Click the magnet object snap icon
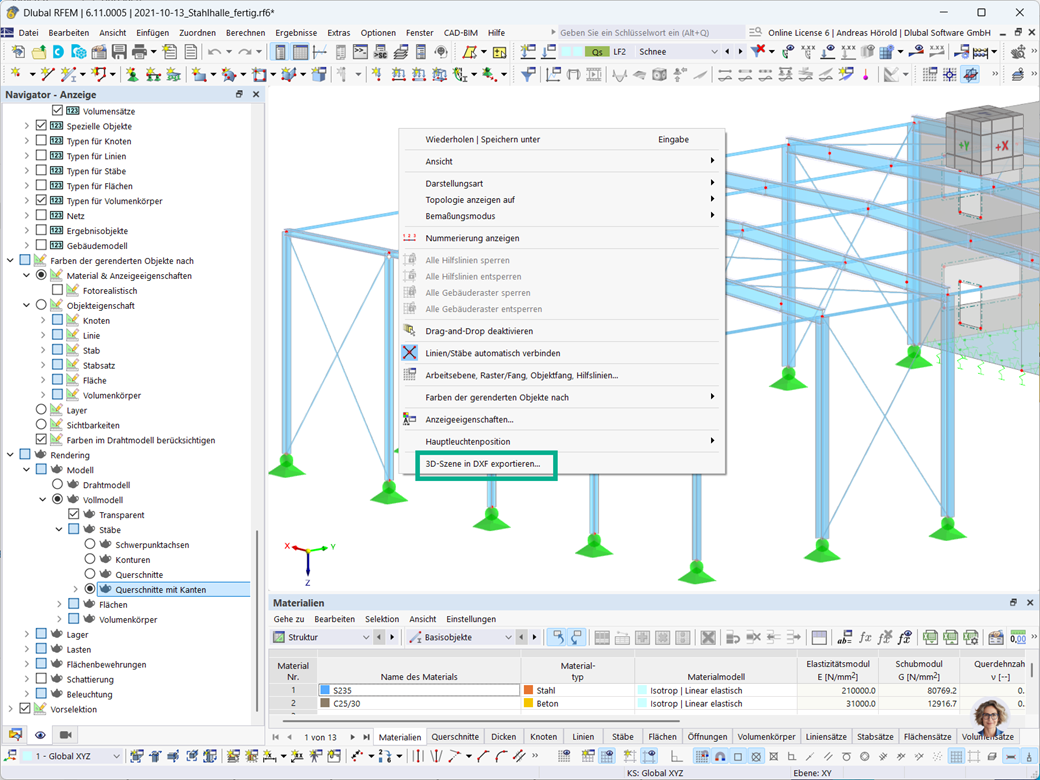Image resolution: width=1040 pixels, height=780 pixels. (x=720, y=756)
